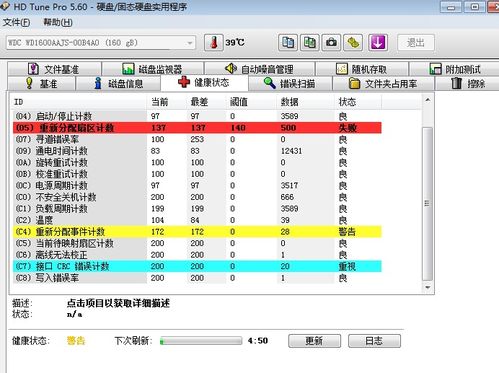Click the copy text to clipboard icon
Viewport: 499px width, 373px height.
(288, 43)
